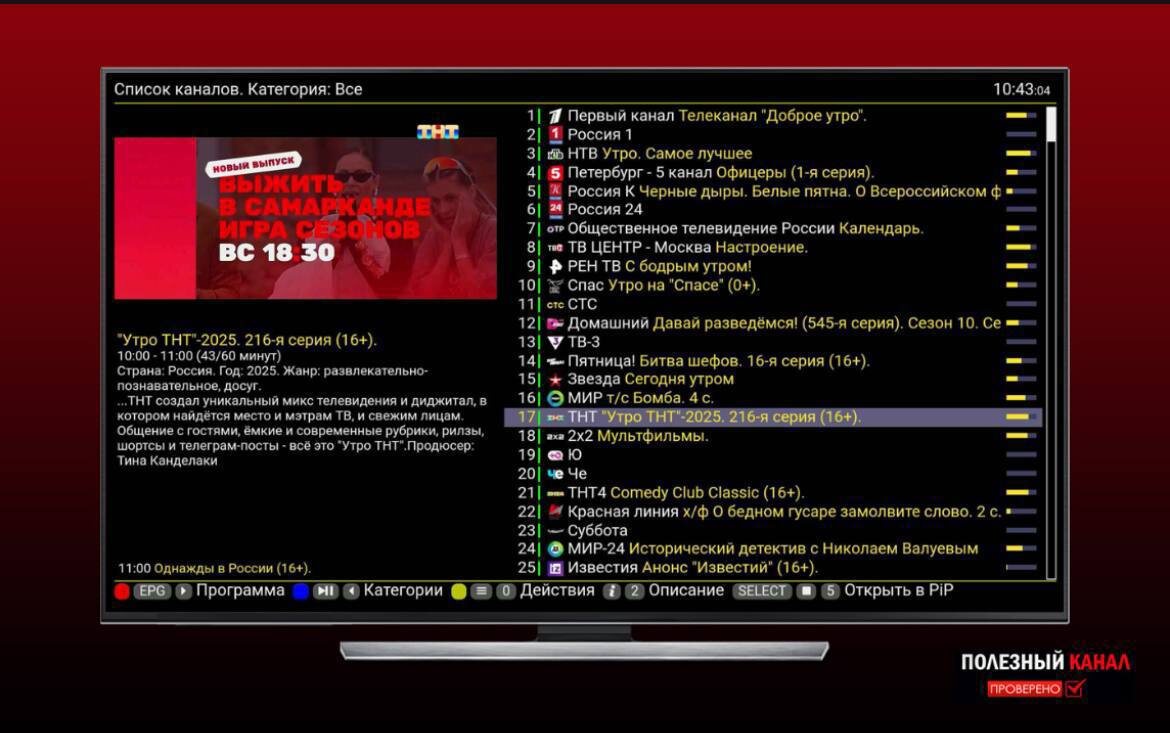Screen dimensions: 1170x733
Task: Click the НТВ channel logo
Action: pyautogui.click(x=555, y=154)
